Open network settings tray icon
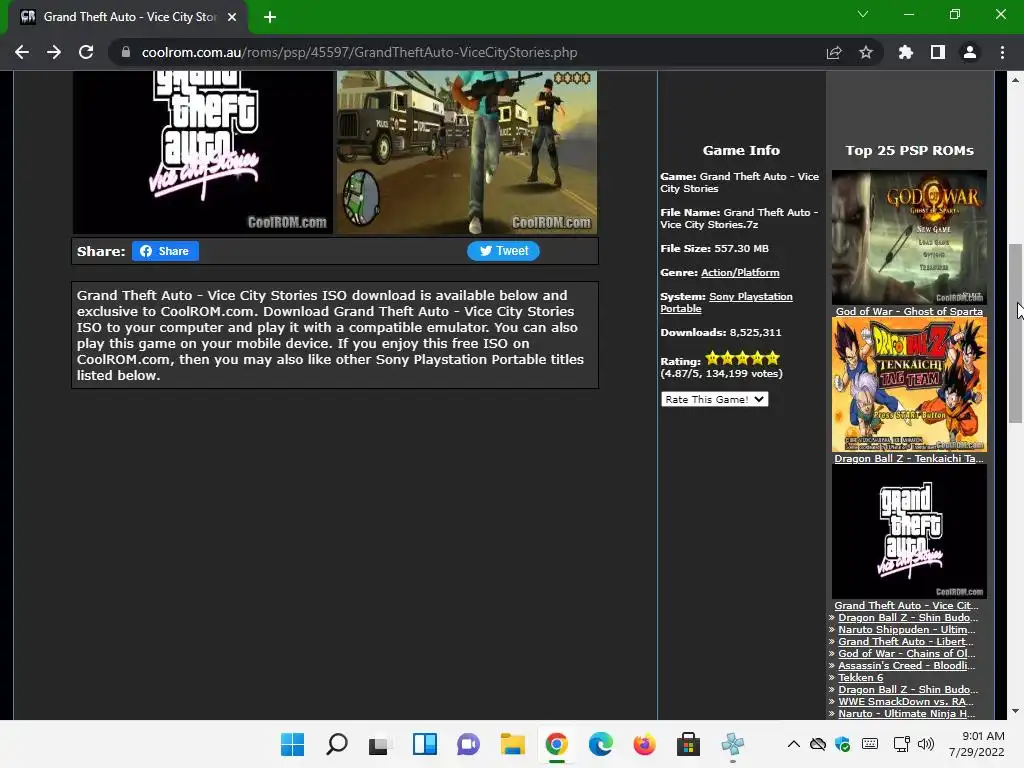Viewport: 1024px width, 768px height. point(902,744)
